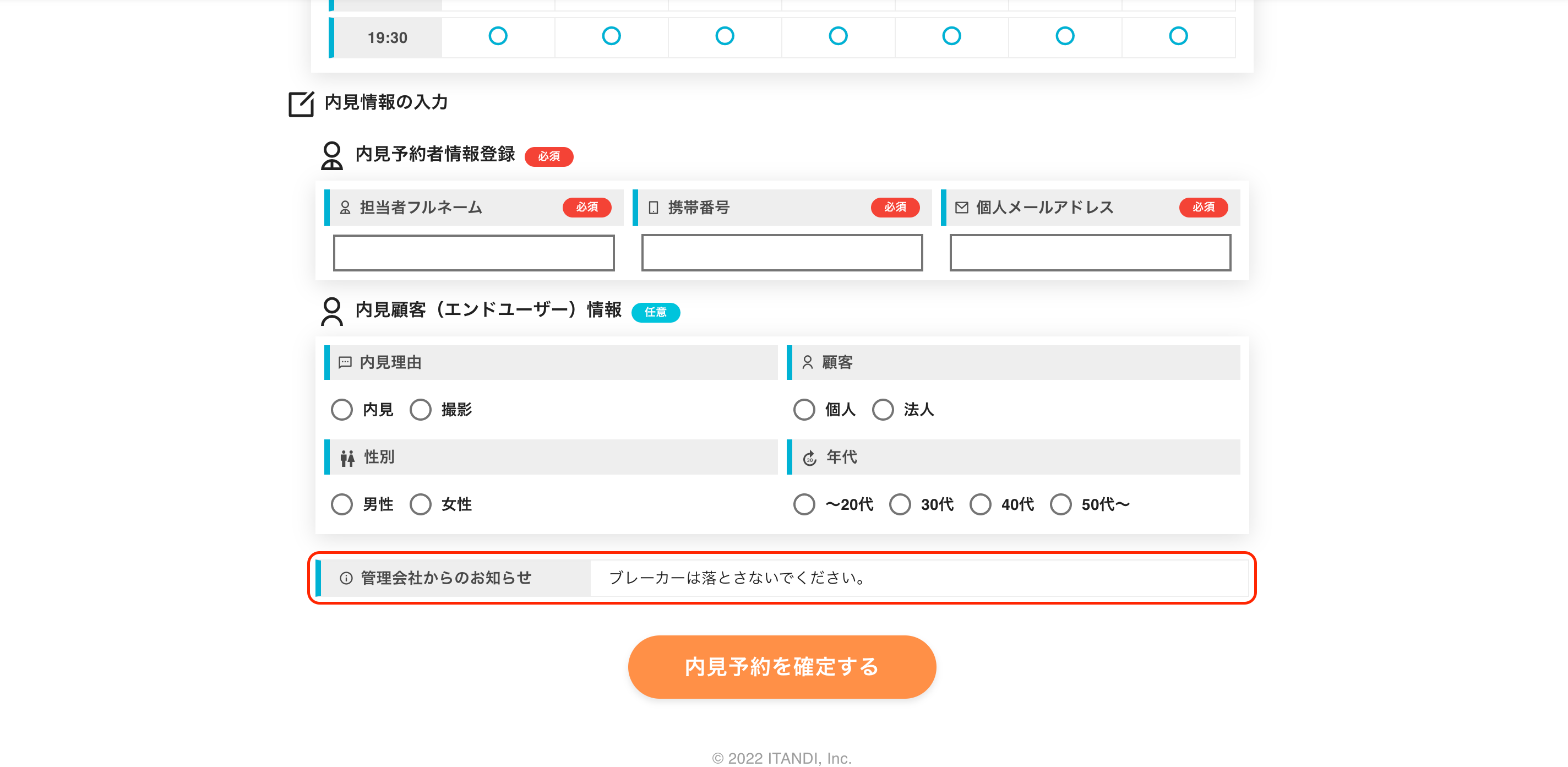
Task: Click the 19:30 time label
Action: tap(387, 38)
